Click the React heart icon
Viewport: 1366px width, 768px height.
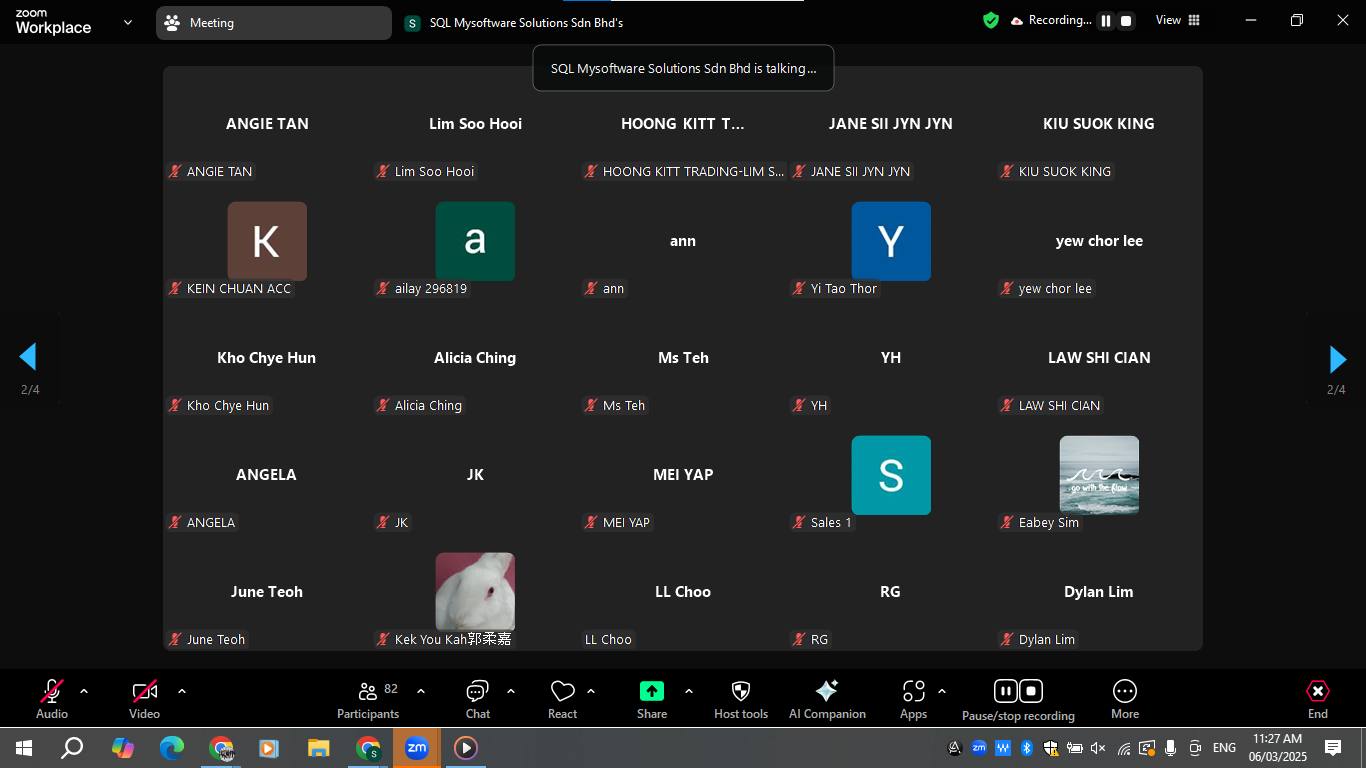pyautogui.click(x=562, y=699)
